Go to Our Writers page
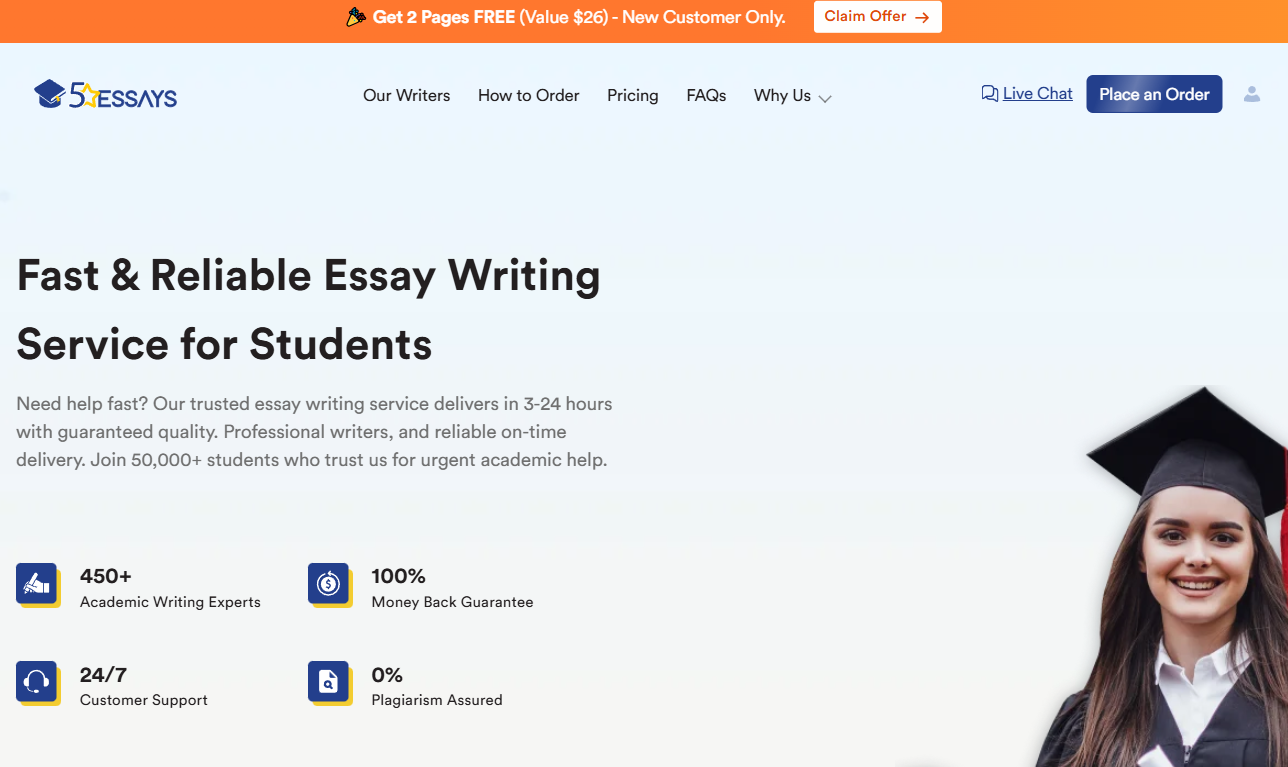Viewport: 1288px width, 767px height. click(x=406, y=96)
